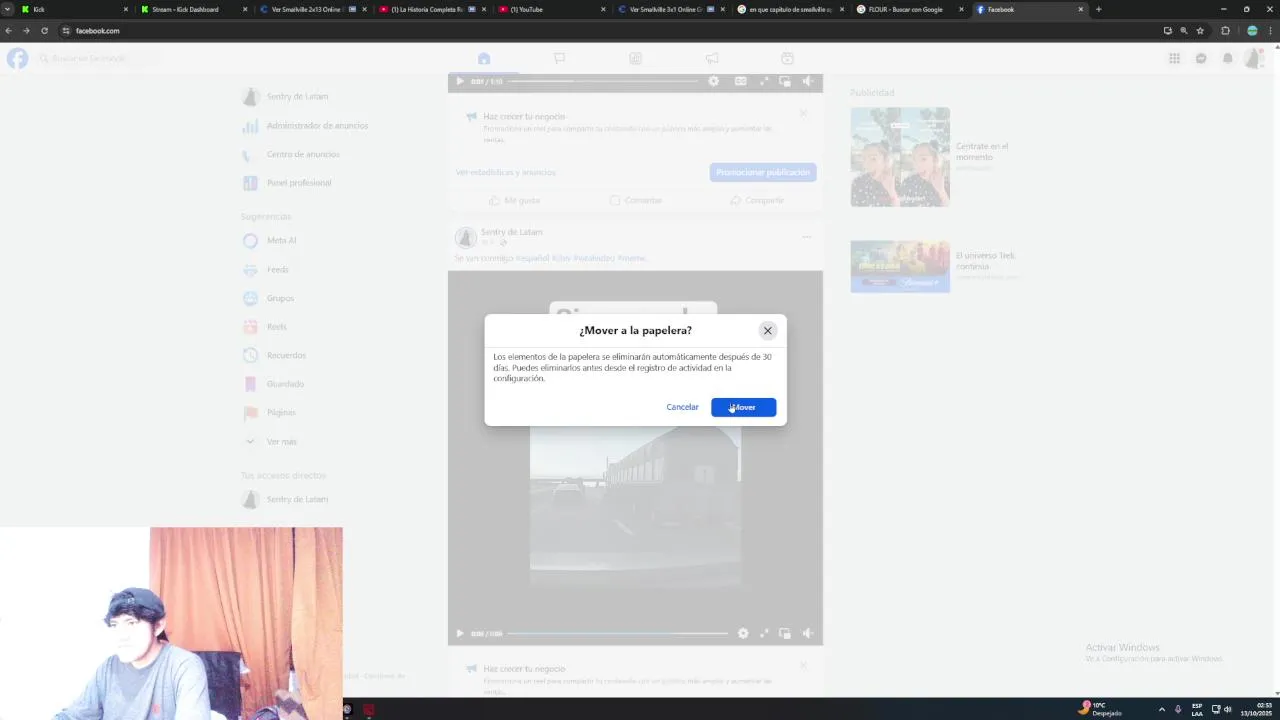This screenshot has height=720, width=1280.
Task: Open the Facebook apps grid menu
Action: click(x=1174, y=58)
